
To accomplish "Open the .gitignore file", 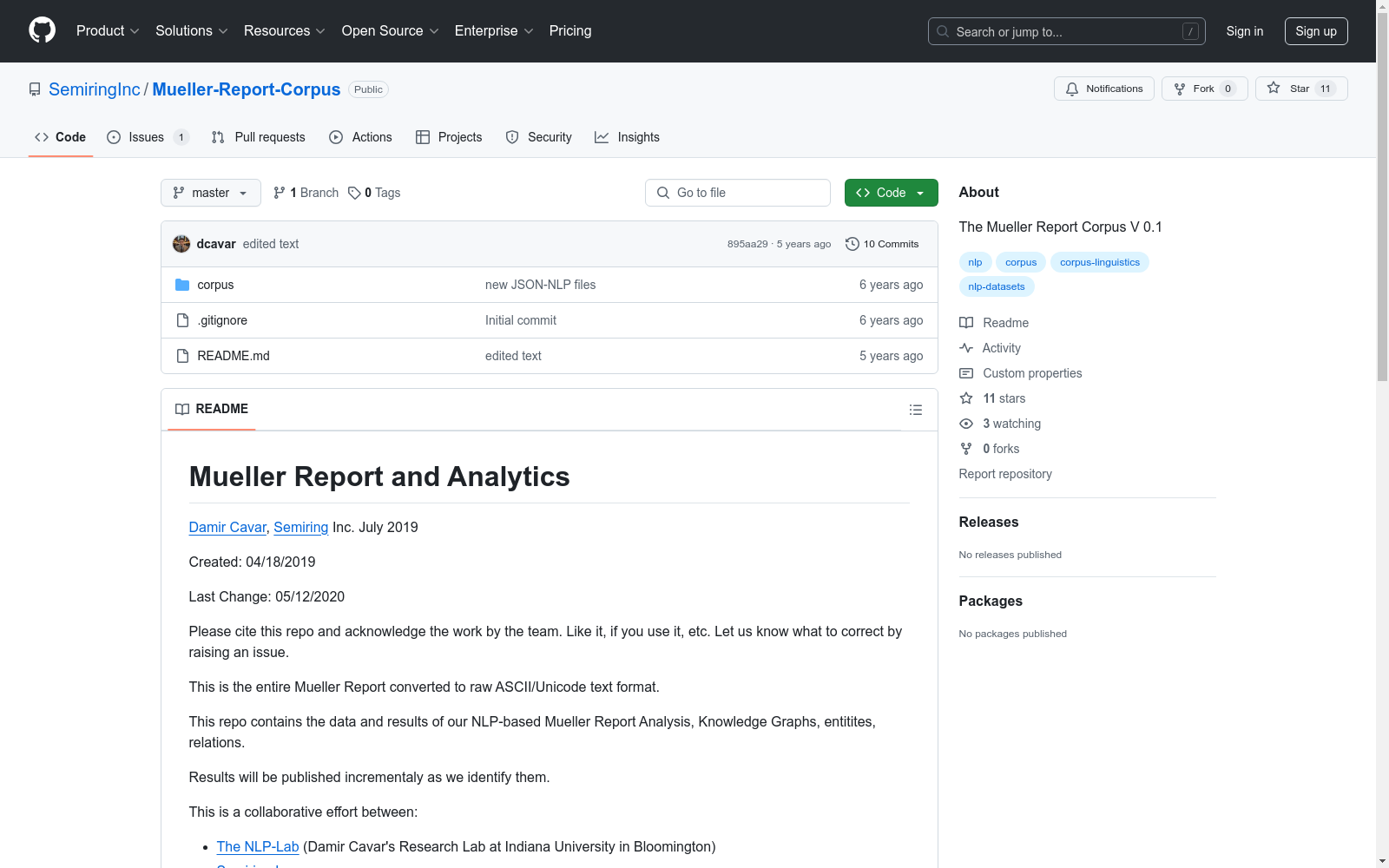I will point(222,320).
